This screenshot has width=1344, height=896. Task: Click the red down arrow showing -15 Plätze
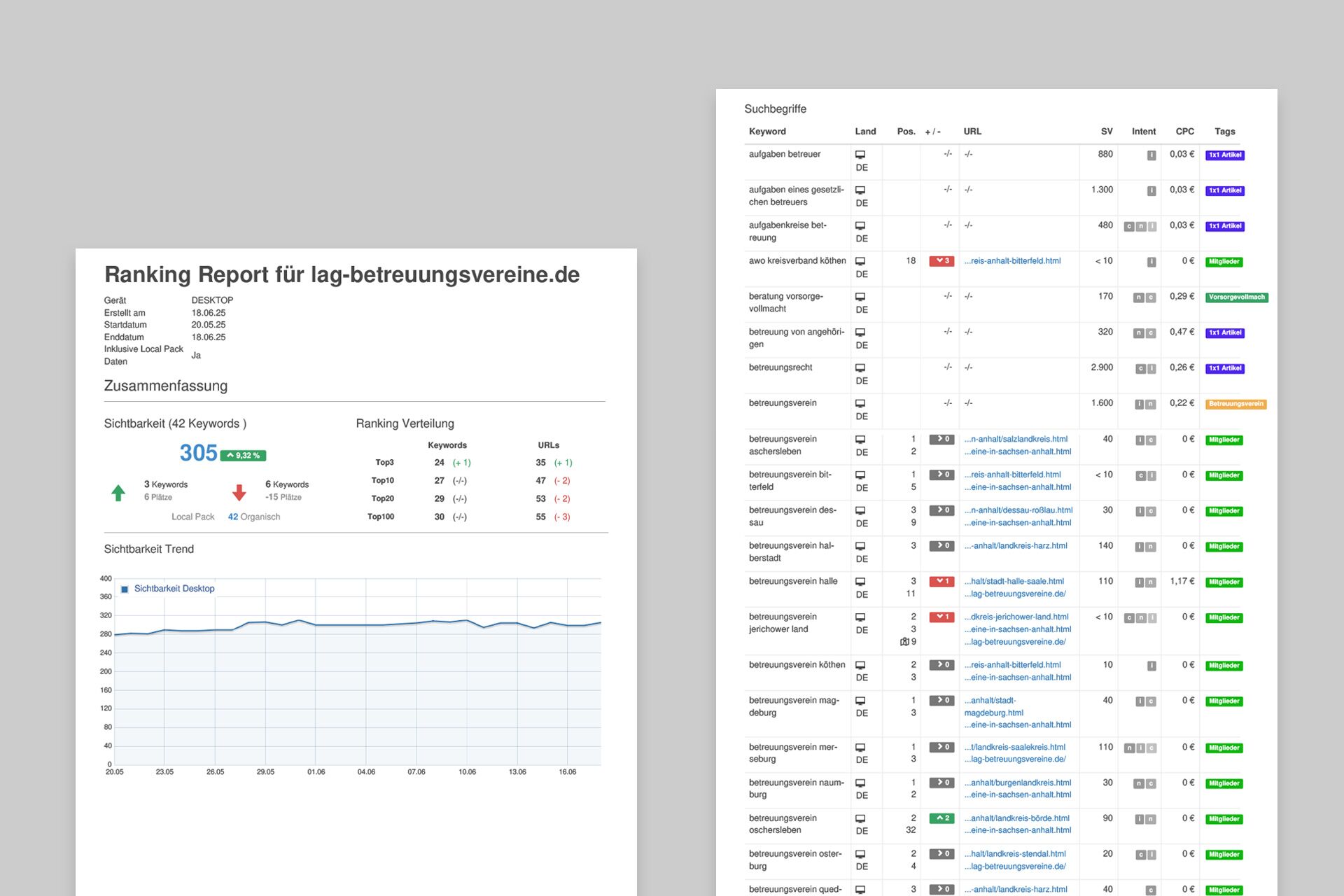(x=239, y=491)
